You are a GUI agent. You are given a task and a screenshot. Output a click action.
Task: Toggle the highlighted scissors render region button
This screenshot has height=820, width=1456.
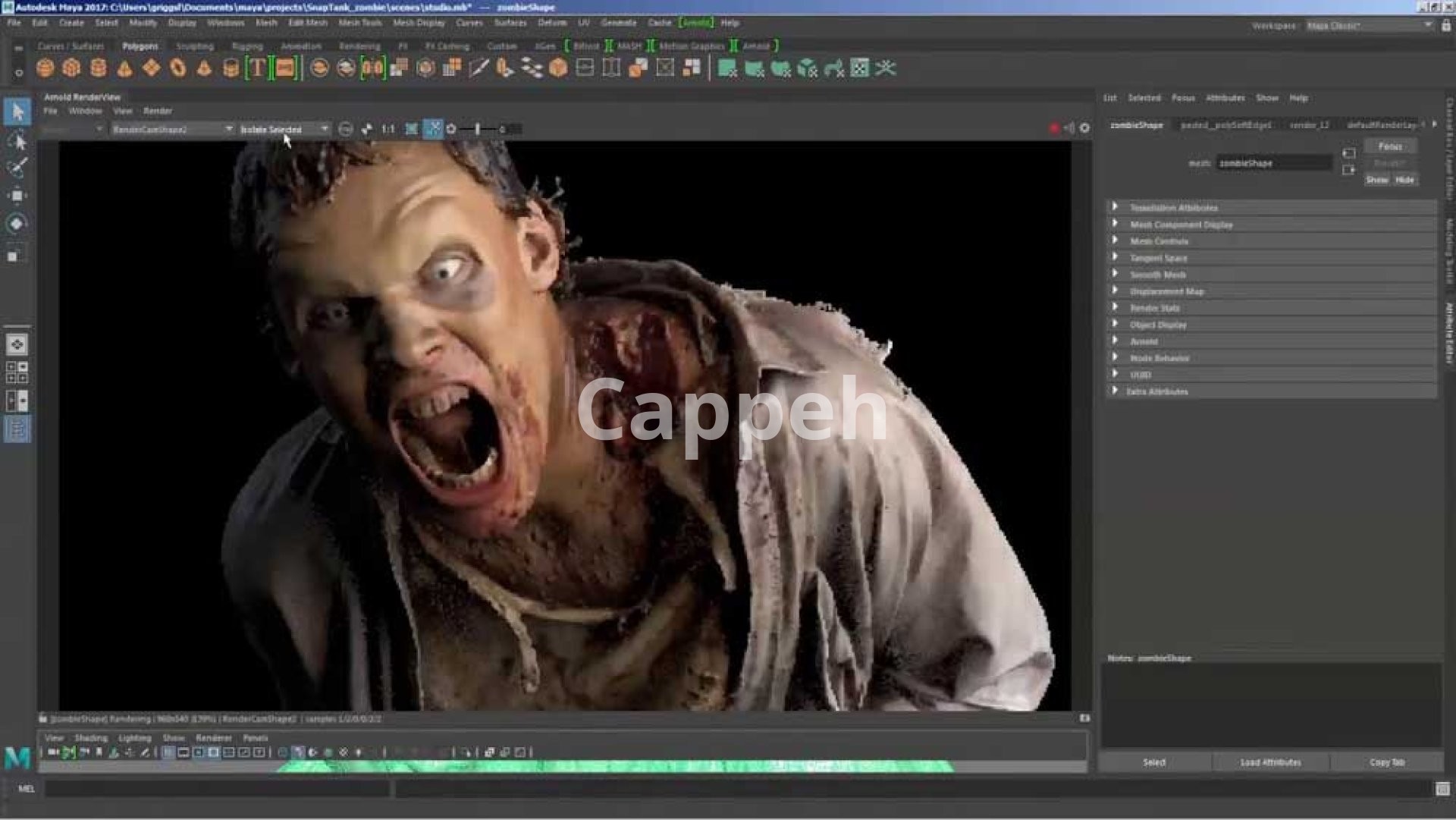pos(432,129)
